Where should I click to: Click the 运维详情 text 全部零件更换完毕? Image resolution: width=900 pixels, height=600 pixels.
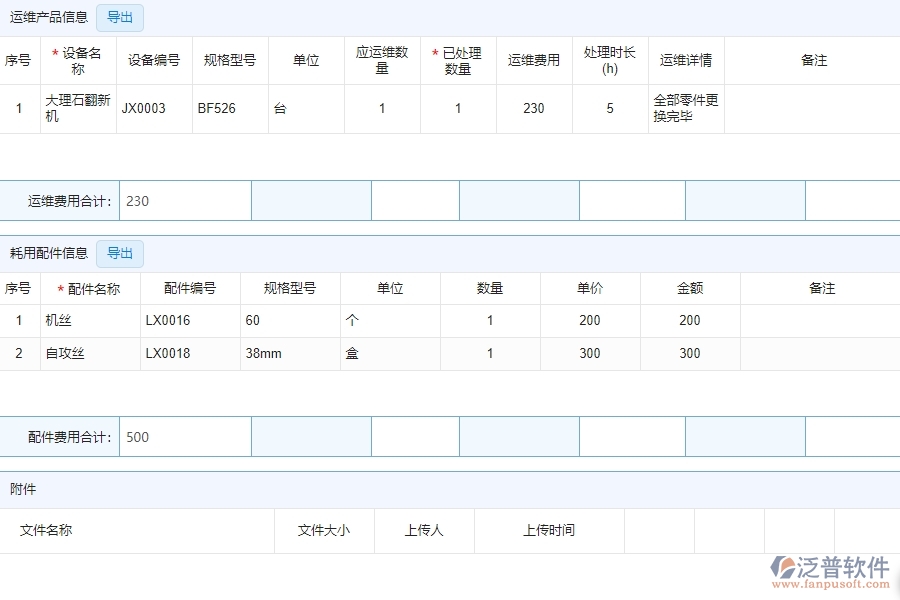click(686, 108)
